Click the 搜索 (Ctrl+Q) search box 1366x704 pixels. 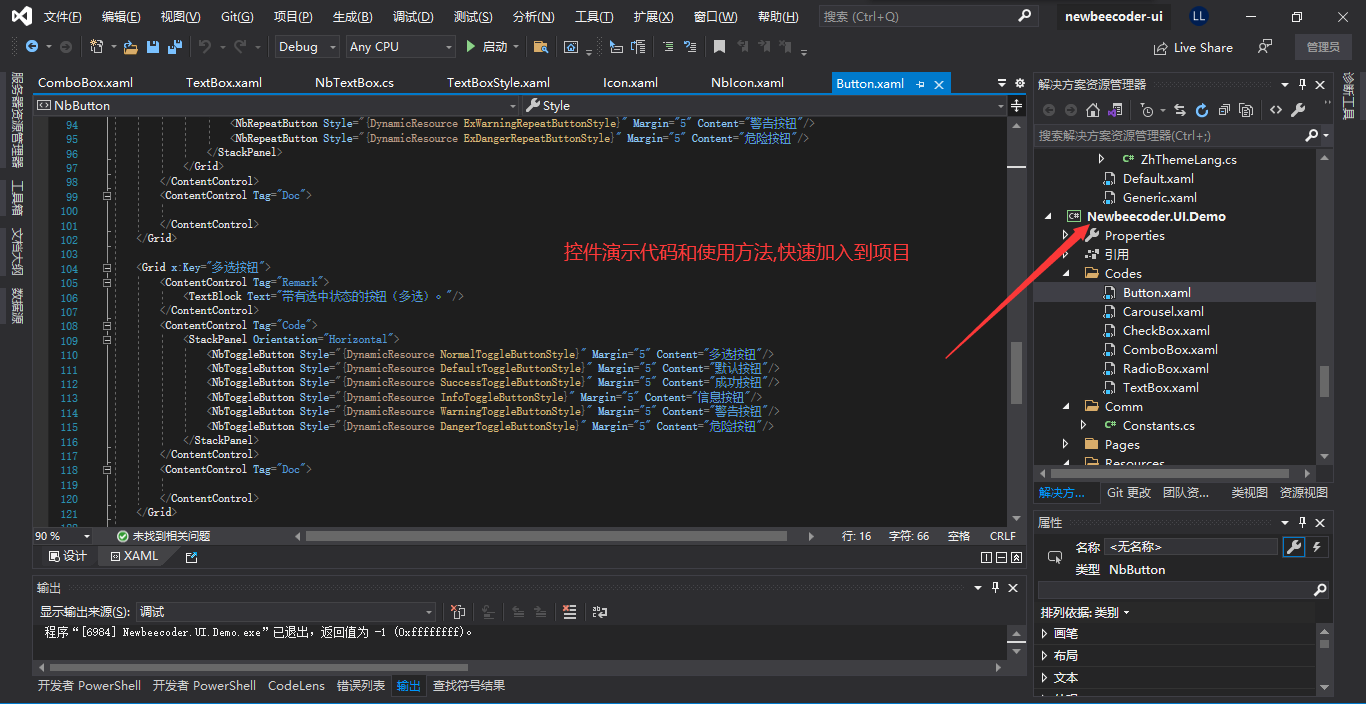[x=927, y=17]
